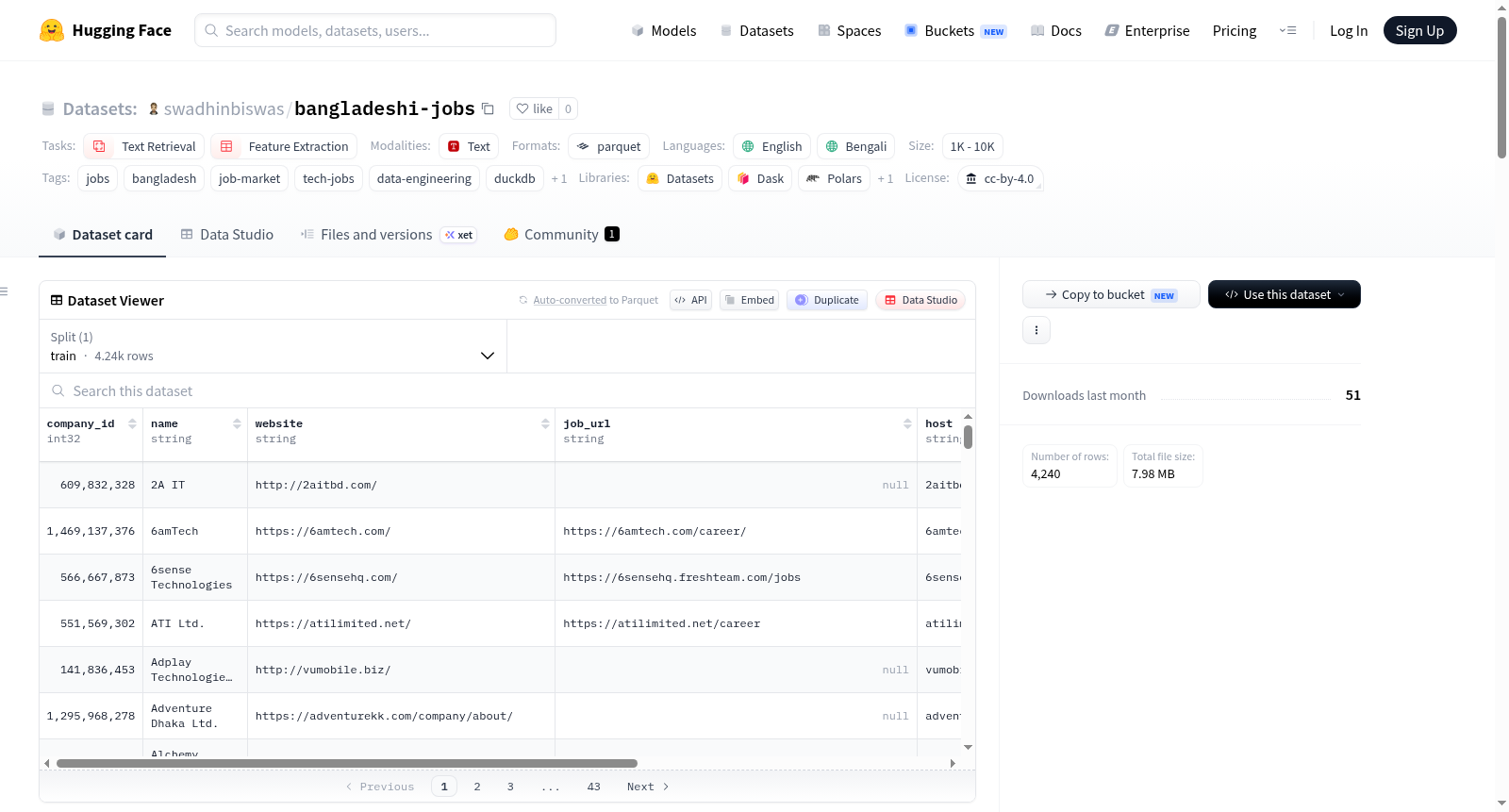Switch to the Data Studio tab
The image size is (1509, 812).
[227, 235]
